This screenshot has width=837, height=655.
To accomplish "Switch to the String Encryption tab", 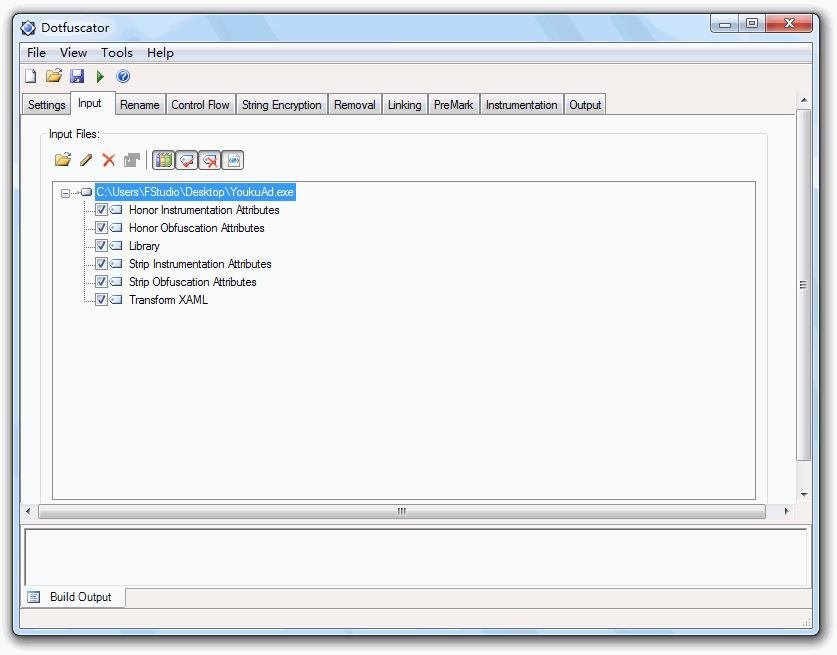I will click(281, 105).
